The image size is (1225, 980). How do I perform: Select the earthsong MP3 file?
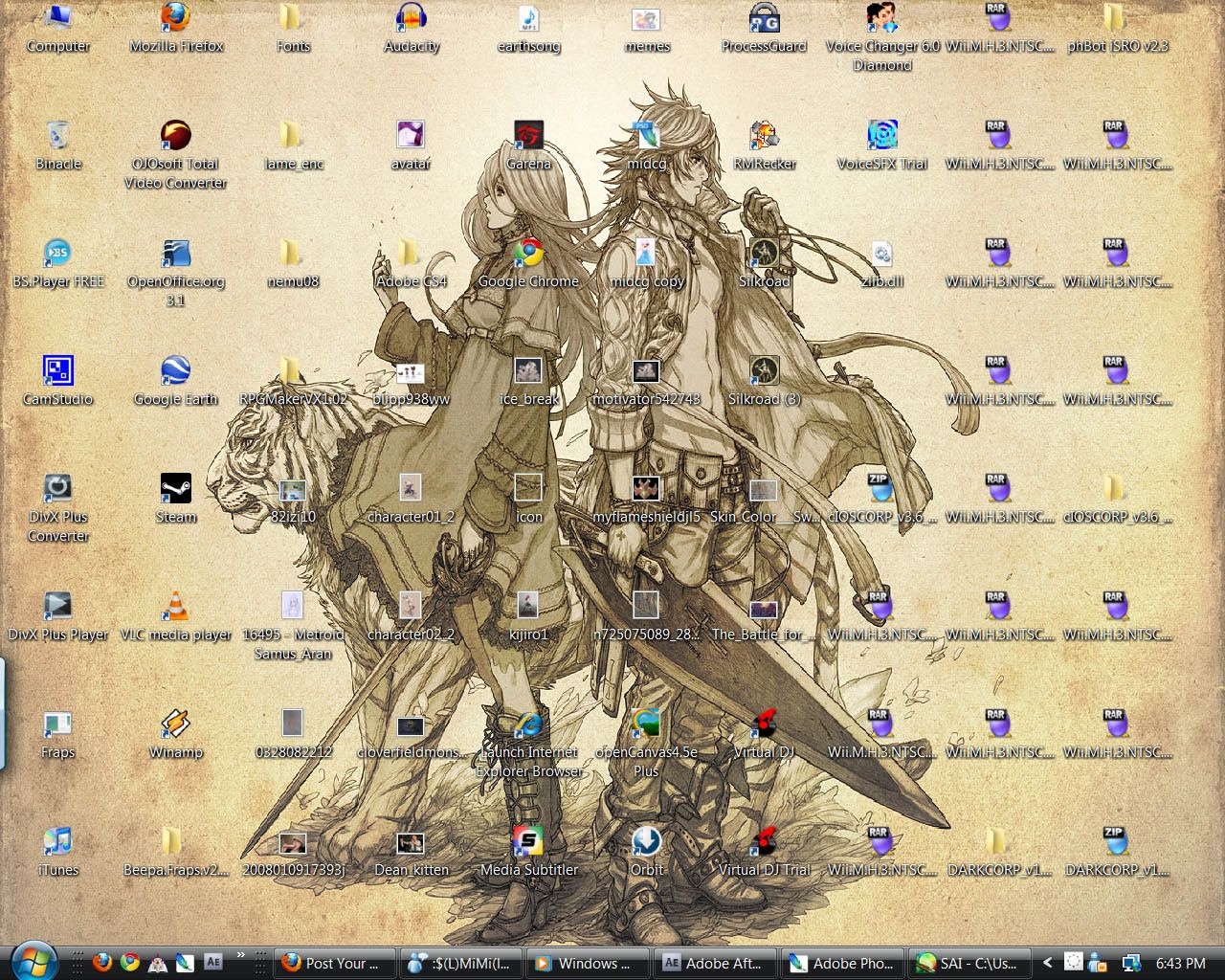pyautogui.click(x=529, y=27)
